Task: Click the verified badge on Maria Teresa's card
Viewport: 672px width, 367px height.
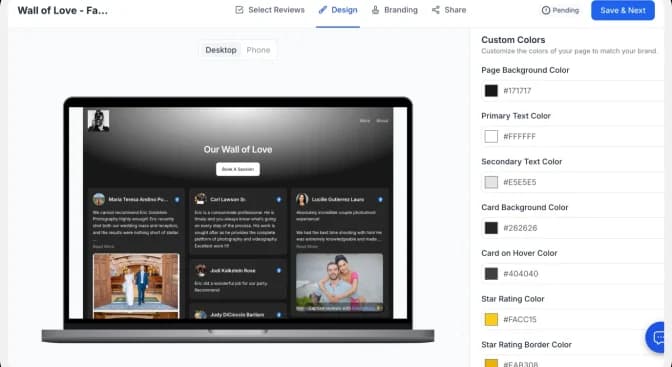Action: [177, 200]
